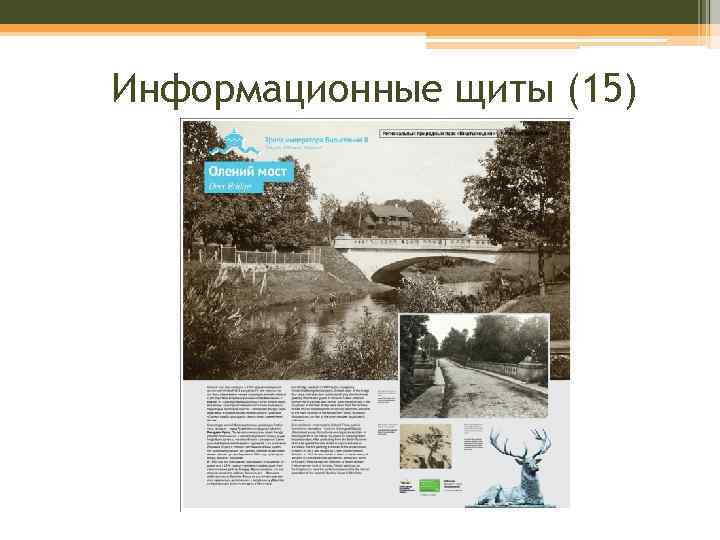Click the small sepia map thumbnail
Screen dimensions: 720x540
426,446
